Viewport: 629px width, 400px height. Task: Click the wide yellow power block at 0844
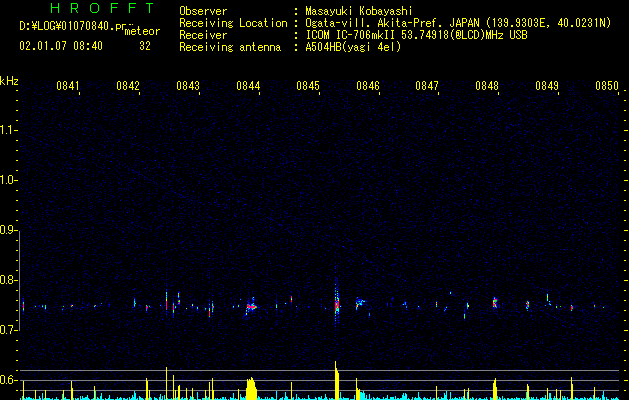(x=251, y=388)
